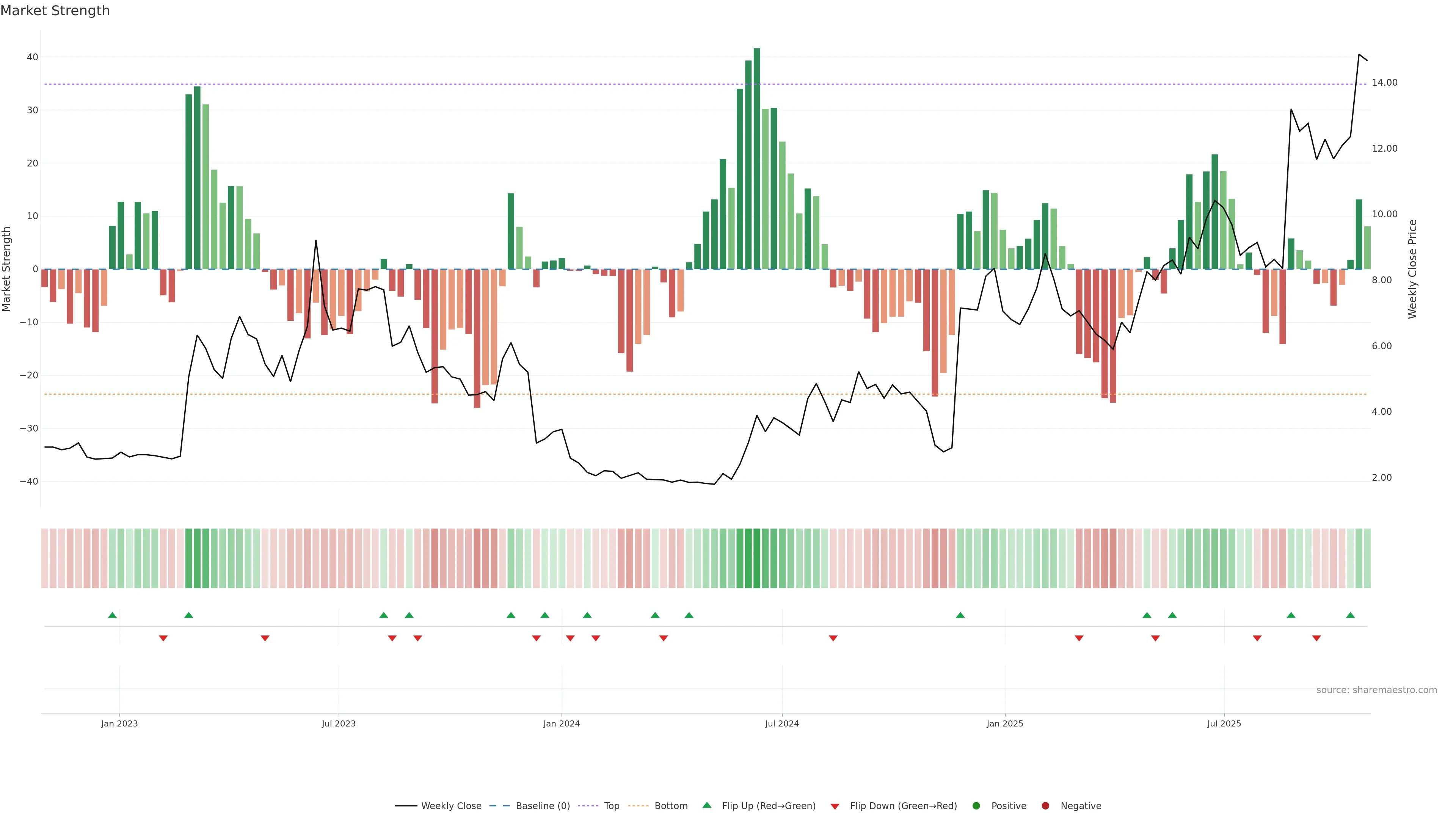The width and height of the screenshot is (1456, 819).
Task: Click the Jul 2024 x-axis label
Action: click(782, 723)
